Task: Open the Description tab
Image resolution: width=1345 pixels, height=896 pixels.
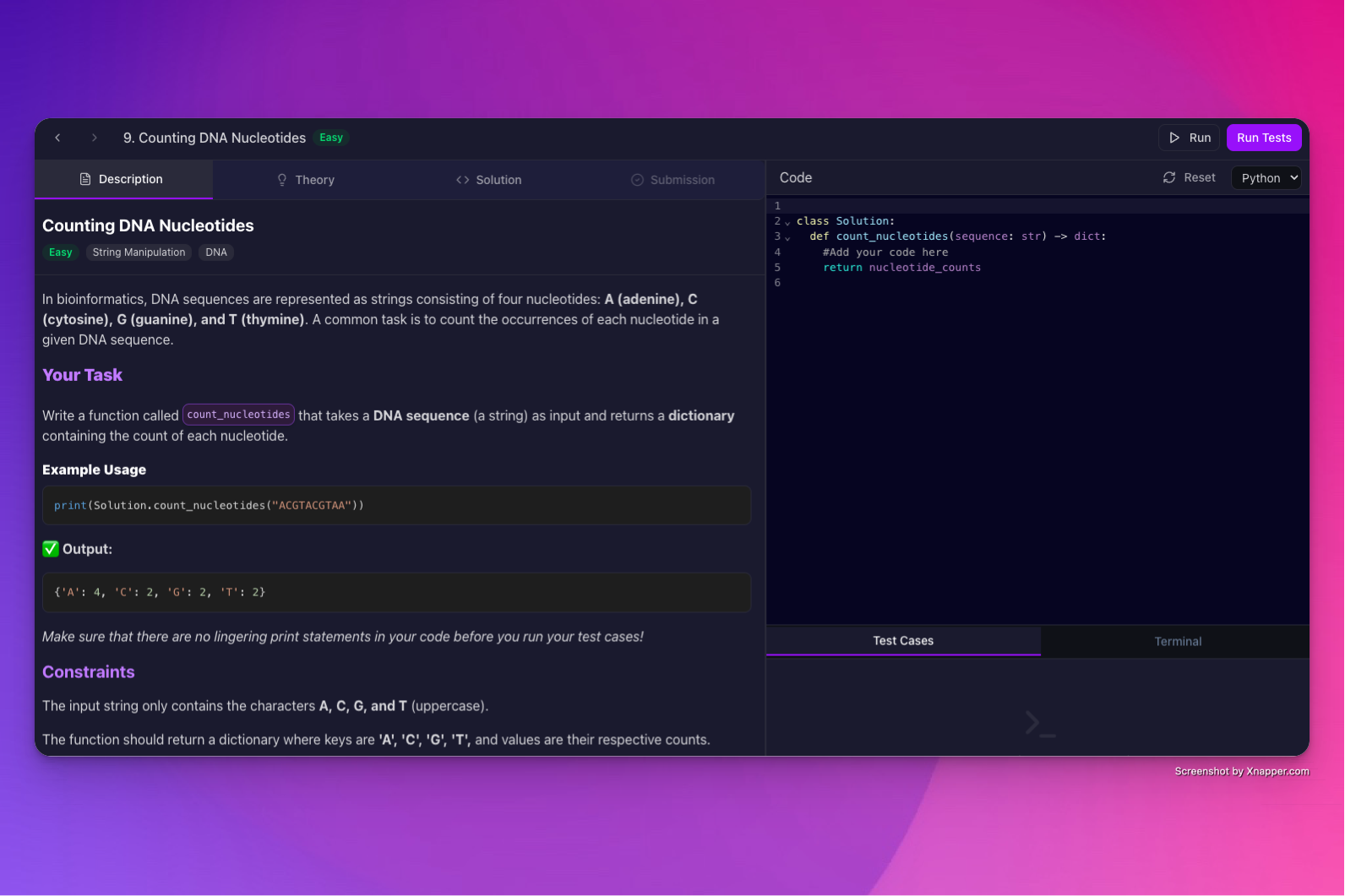Action: tap(123, 179)
